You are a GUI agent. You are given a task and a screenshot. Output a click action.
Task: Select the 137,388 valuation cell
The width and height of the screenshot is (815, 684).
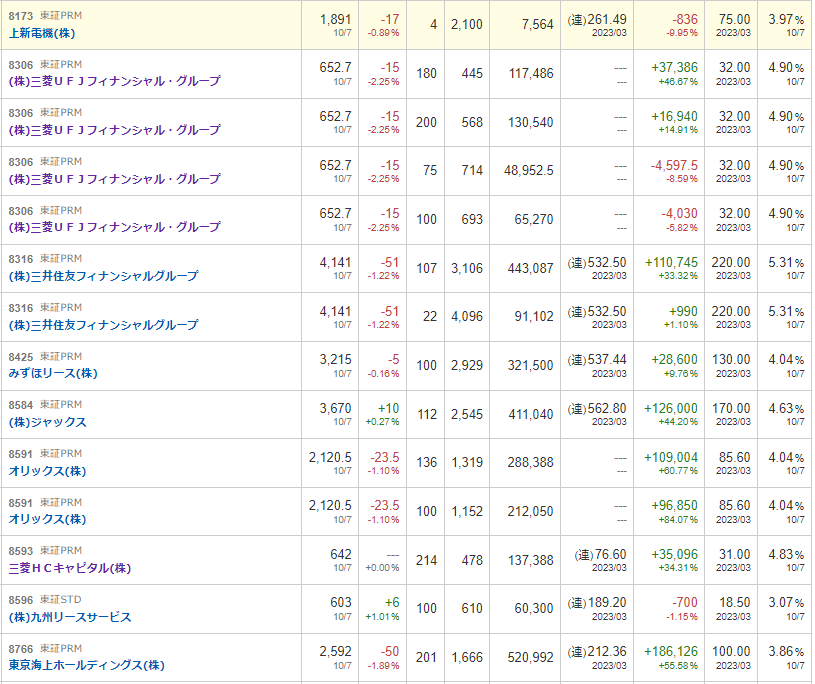coord(531,560)
